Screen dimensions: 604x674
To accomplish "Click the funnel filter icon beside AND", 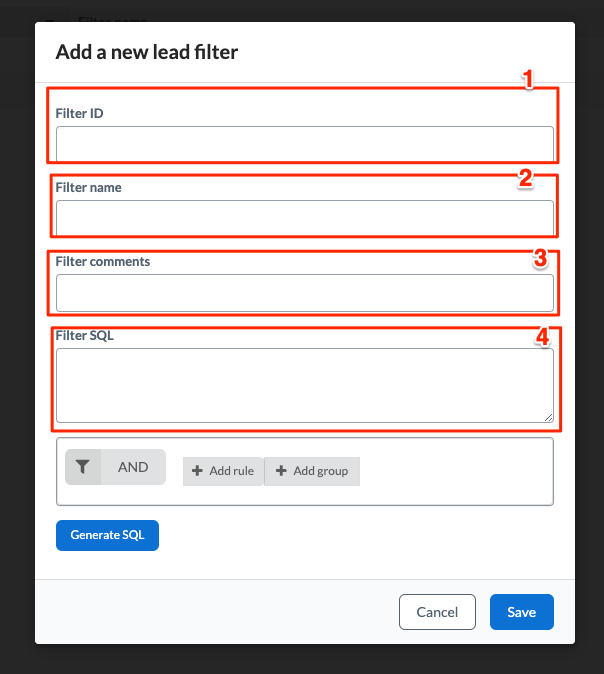I will [x=83, y=467].
